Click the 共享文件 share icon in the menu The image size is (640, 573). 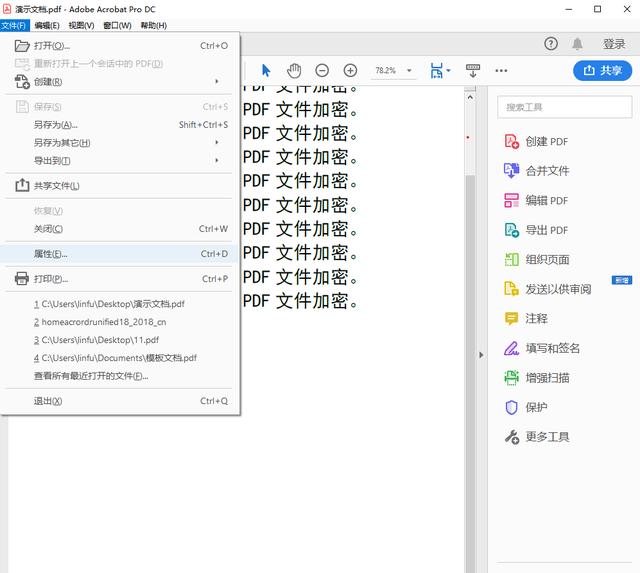point(22,185)
